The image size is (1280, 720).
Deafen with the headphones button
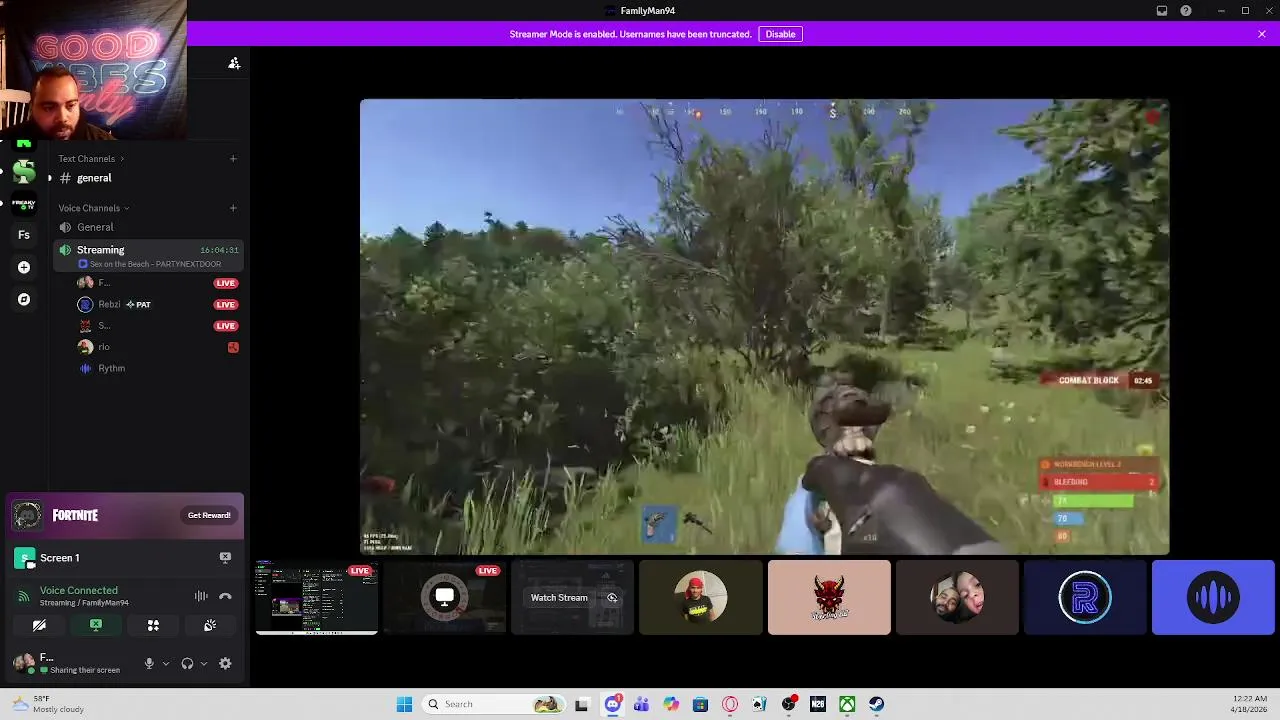(187, 663)
